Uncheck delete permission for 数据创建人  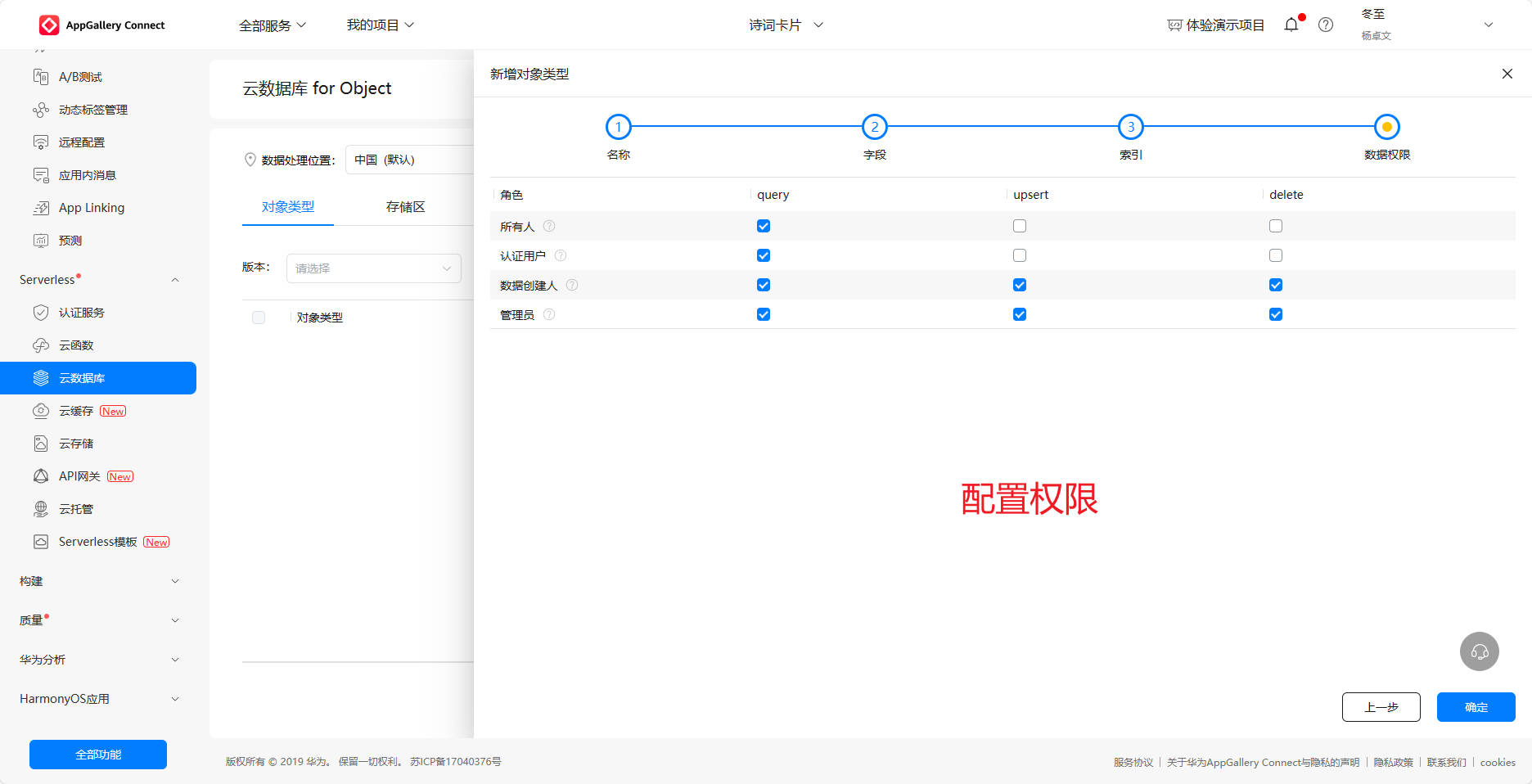point(1276,285)
